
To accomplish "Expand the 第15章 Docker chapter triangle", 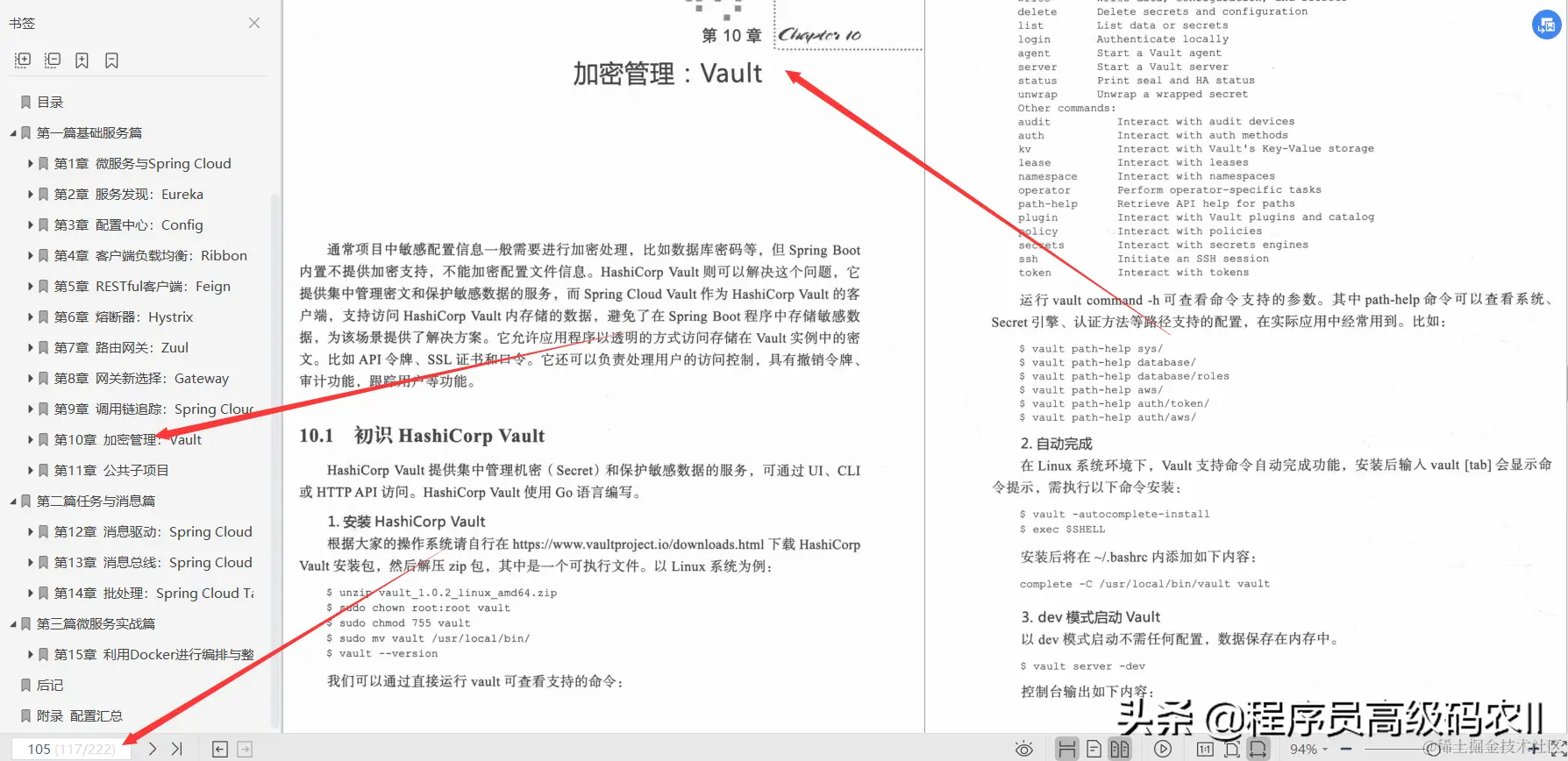I will [x=31, y=655].
